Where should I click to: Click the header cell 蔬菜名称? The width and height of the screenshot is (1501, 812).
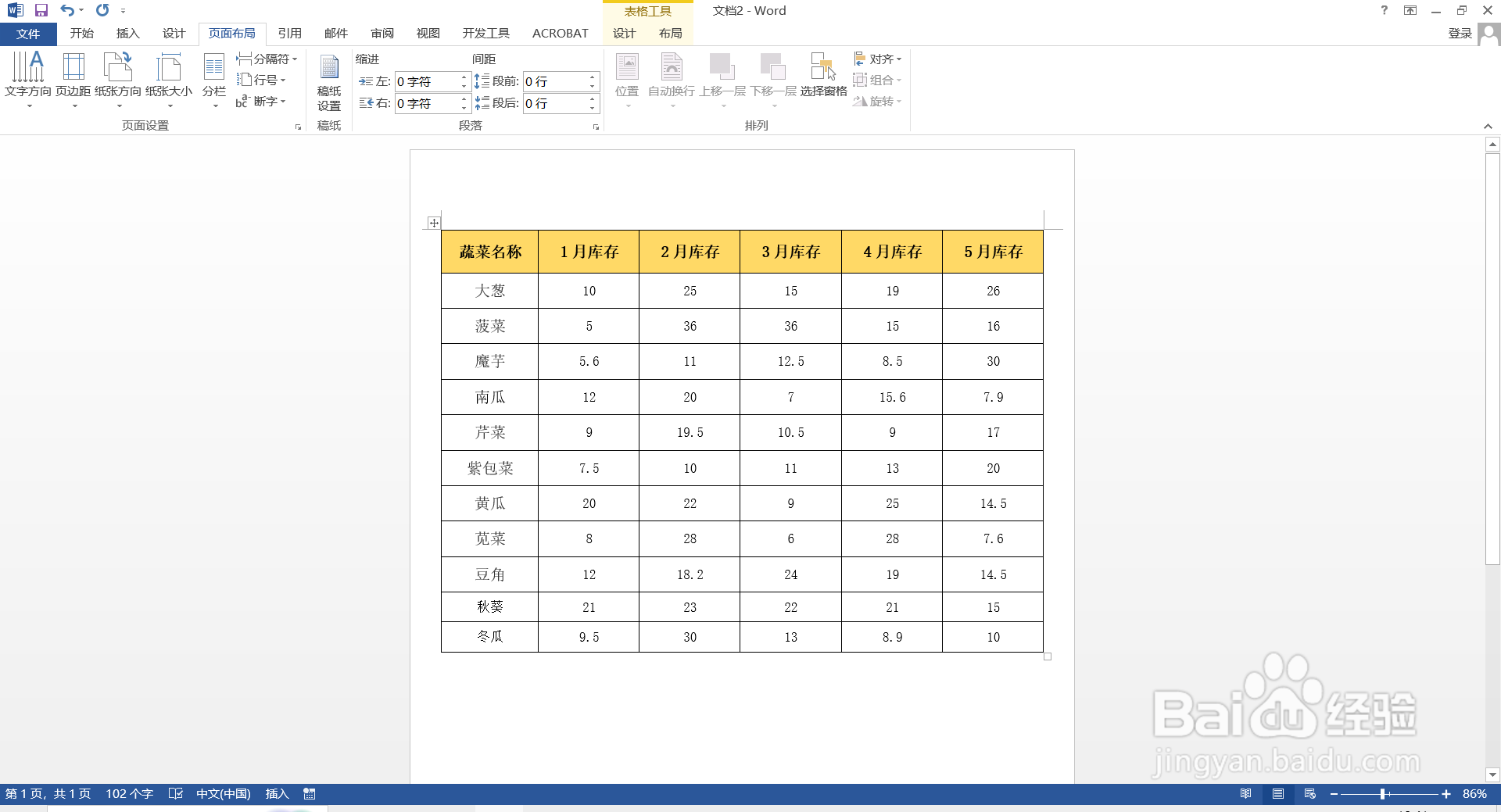point(489,252)
